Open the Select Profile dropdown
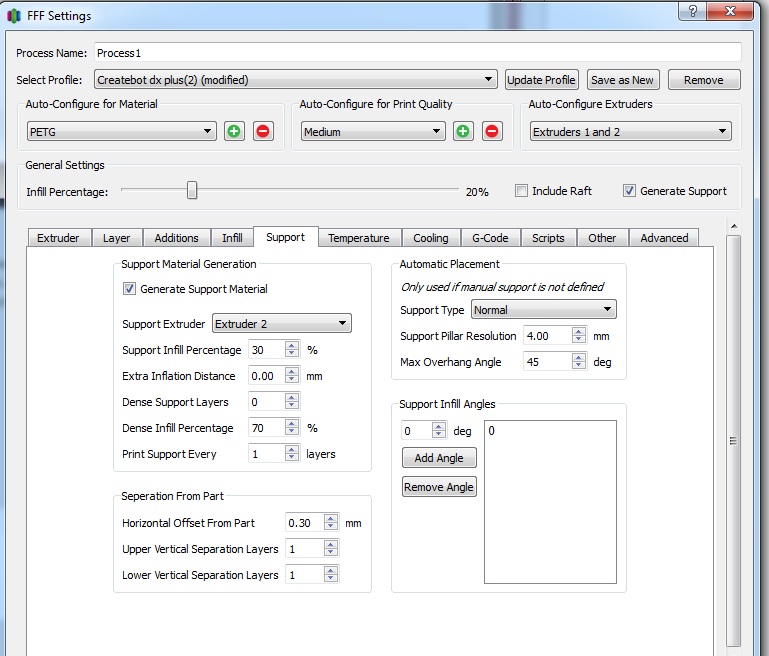 tap(296, 79)
